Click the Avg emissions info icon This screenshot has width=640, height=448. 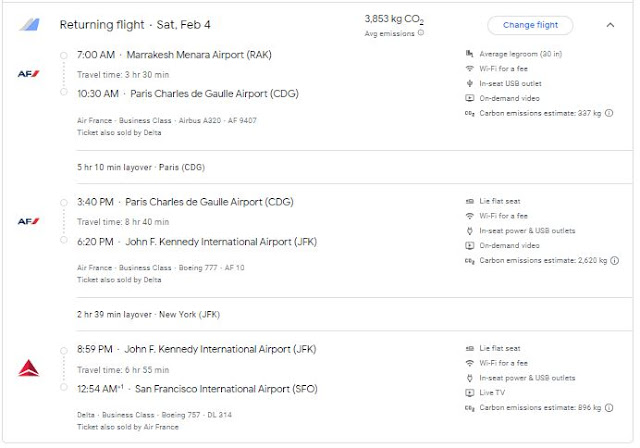[421, 33]
